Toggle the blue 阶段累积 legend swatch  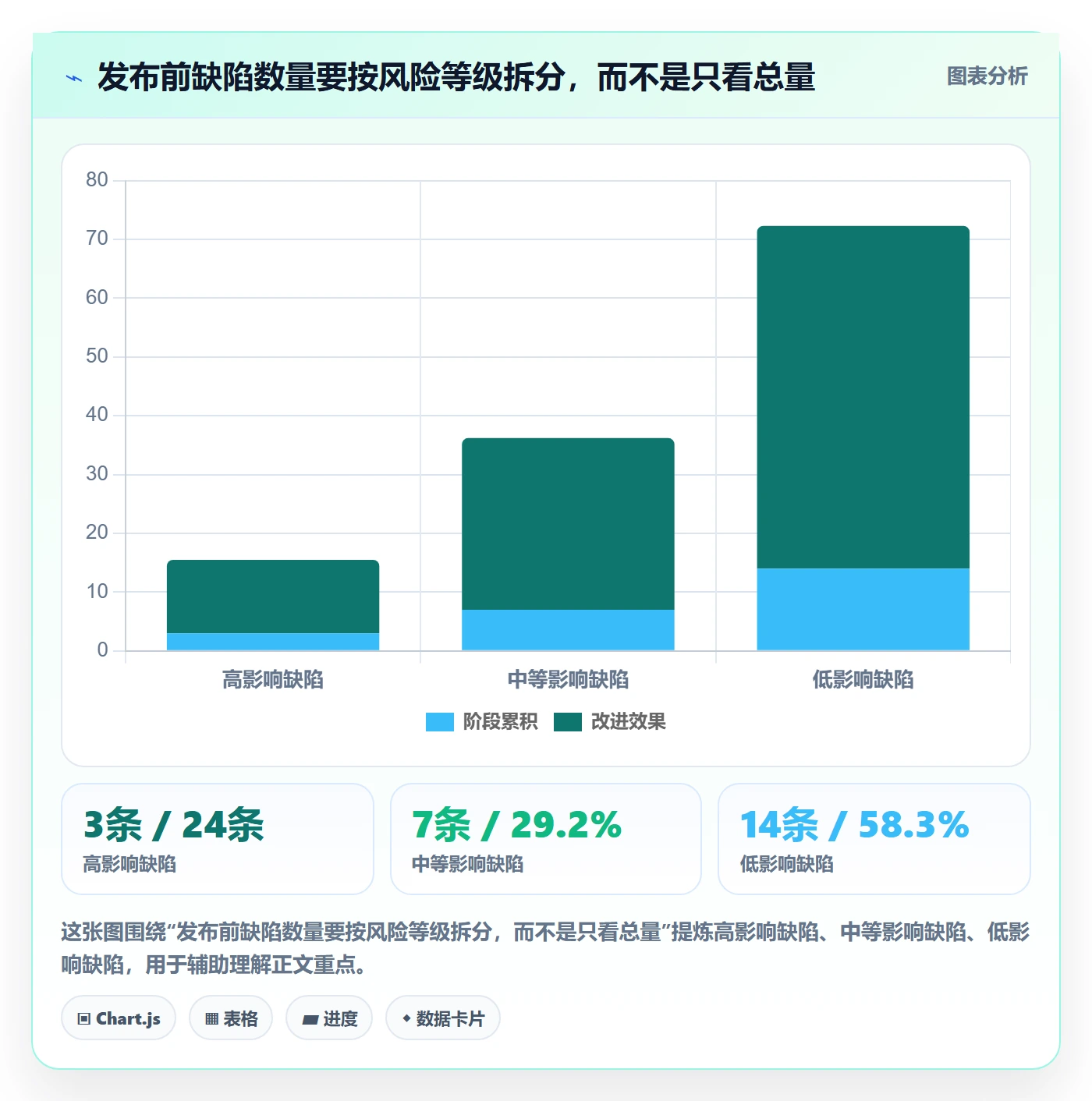click(440, 722)
